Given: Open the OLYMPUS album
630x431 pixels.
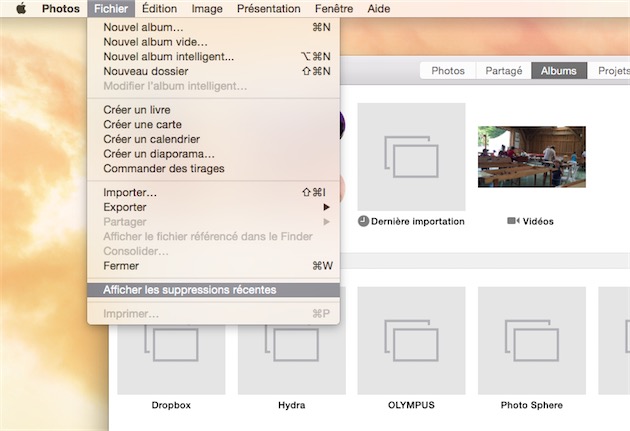Looking at the screenshot, I should [411, 341].
